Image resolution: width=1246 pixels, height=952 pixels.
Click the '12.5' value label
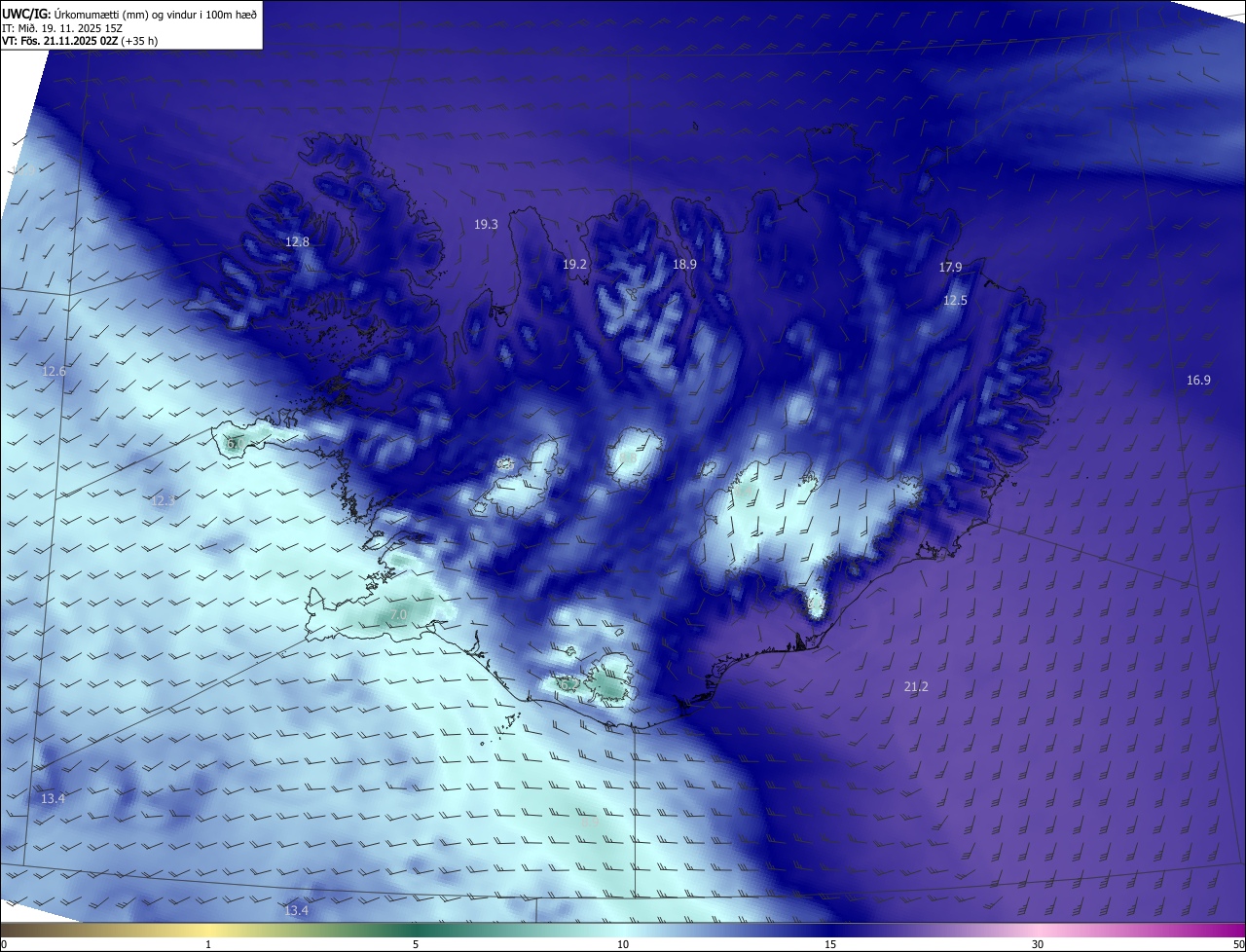955,301
